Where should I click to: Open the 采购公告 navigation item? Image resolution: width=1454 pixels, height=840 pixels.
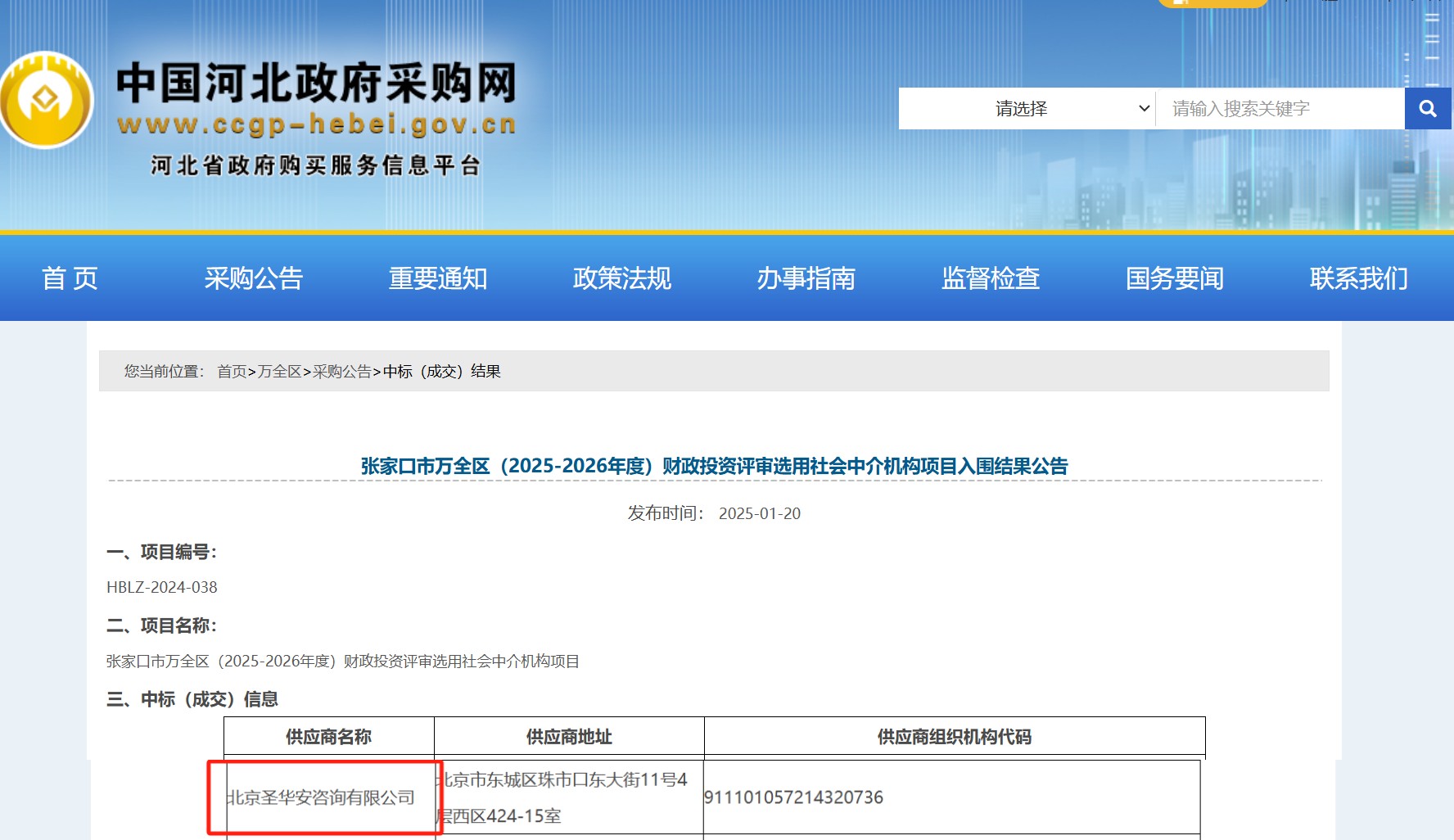[254, 278]
